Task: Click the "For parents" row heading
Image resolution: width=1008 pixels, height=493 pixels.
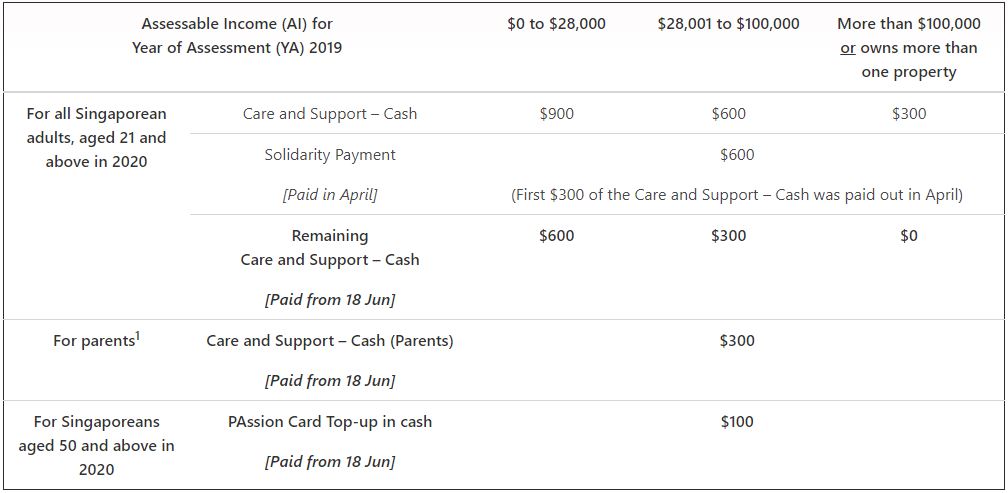Action: pos(93,342)
